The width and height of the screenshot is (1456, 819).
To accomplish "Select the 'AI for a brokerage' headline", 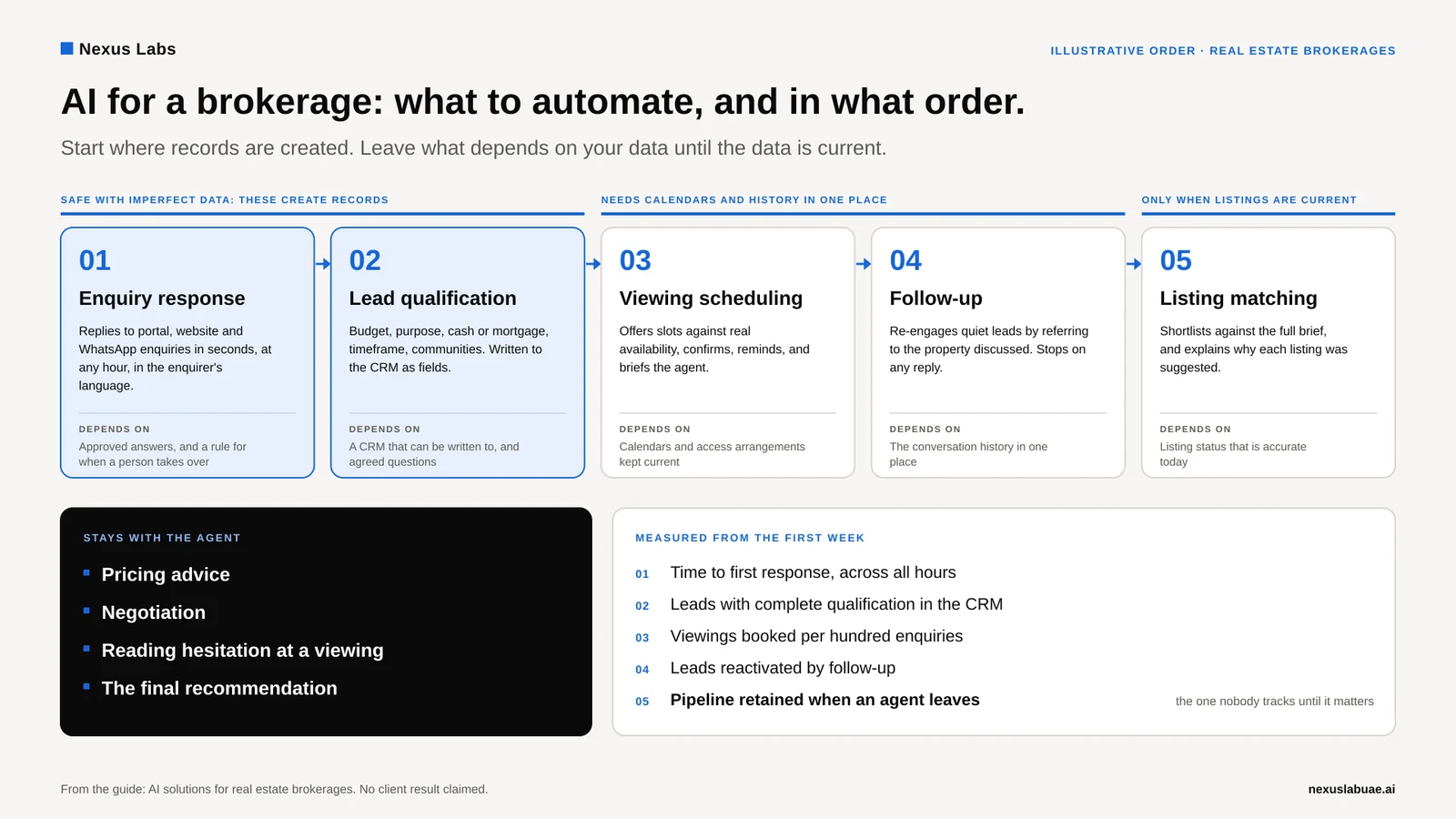I will [x=542, y=101].
